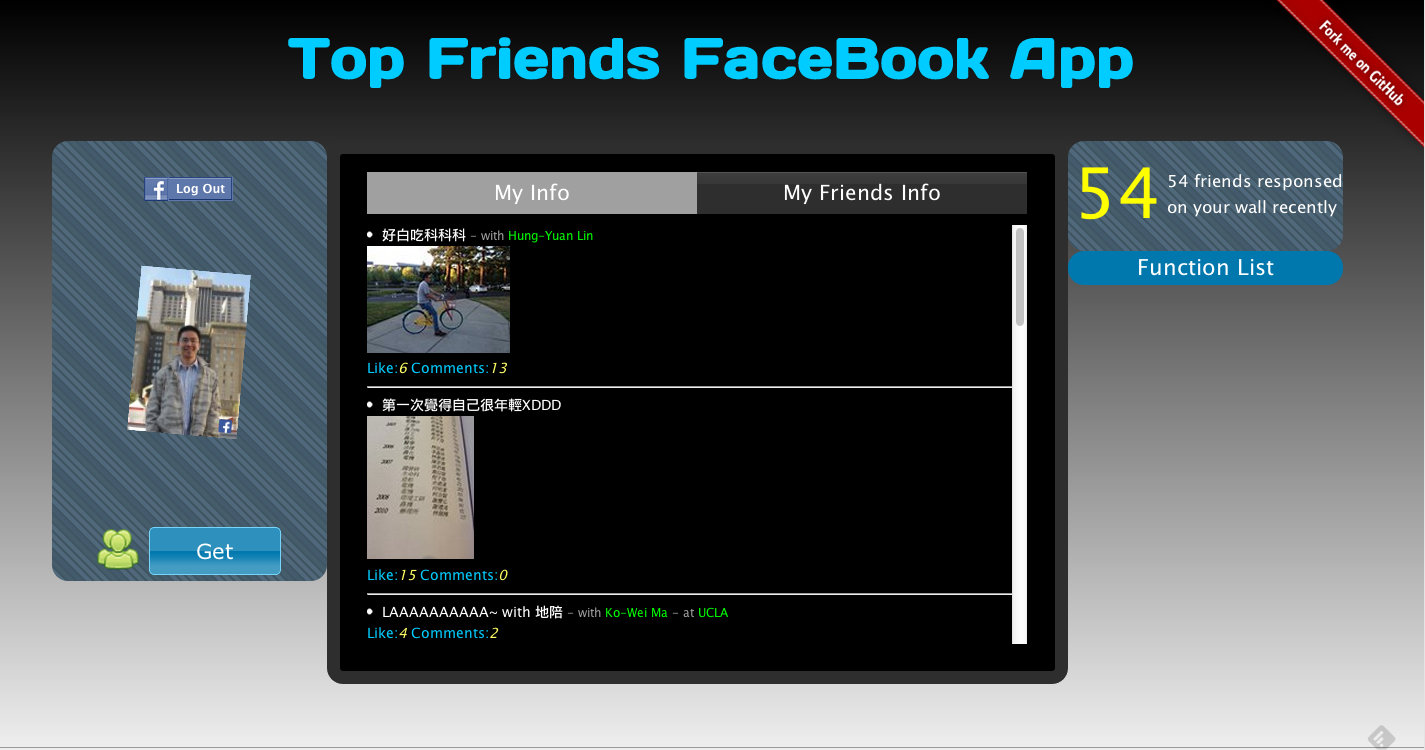
Task: Click Comments:13 under the bicycle post
Action: click(459, 368)
